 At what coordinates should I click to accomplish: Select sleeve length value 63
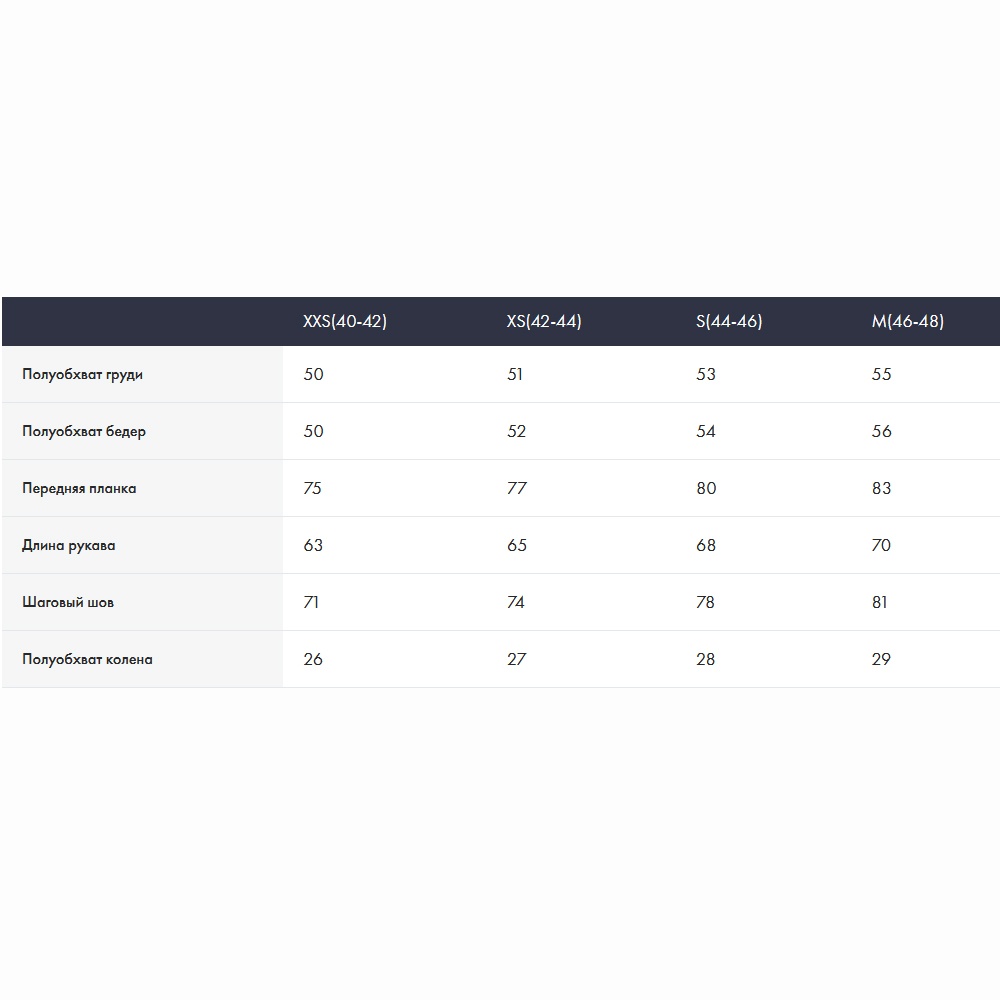point(313,545)
